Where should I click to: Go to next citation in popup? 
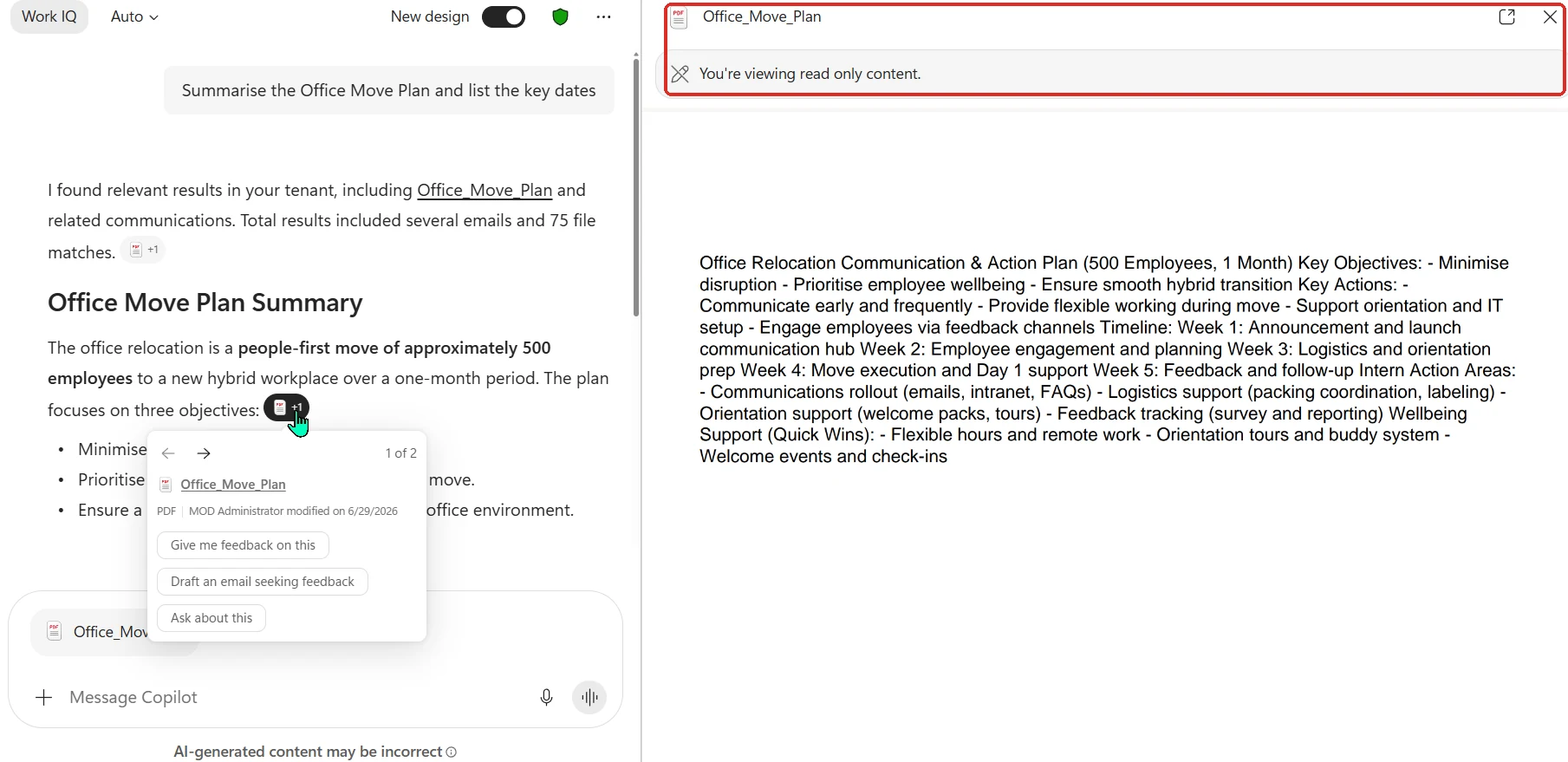coord(204,453)
